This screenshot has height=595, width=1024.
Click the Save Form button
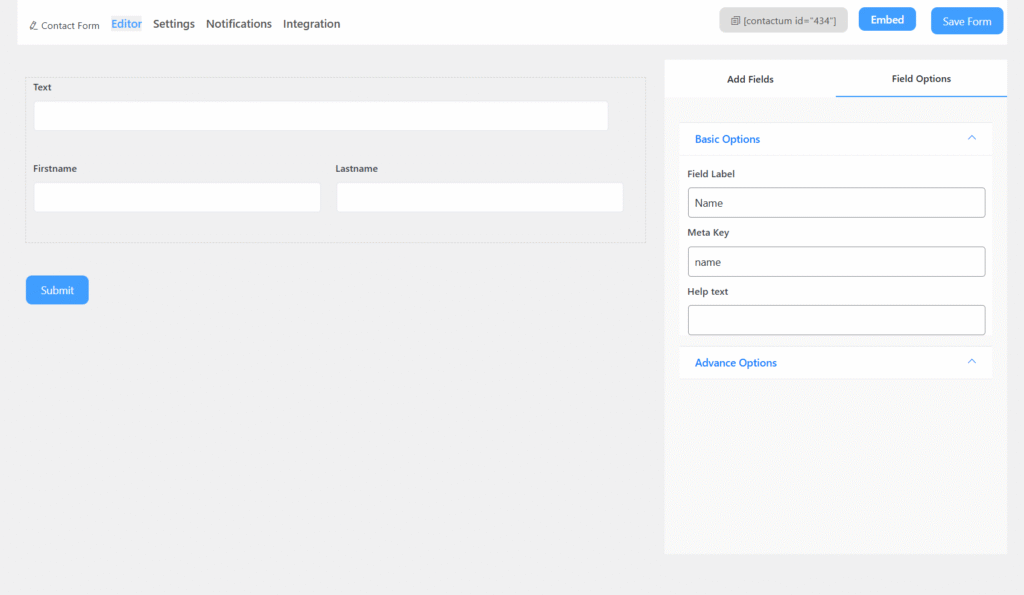(966, 22)
